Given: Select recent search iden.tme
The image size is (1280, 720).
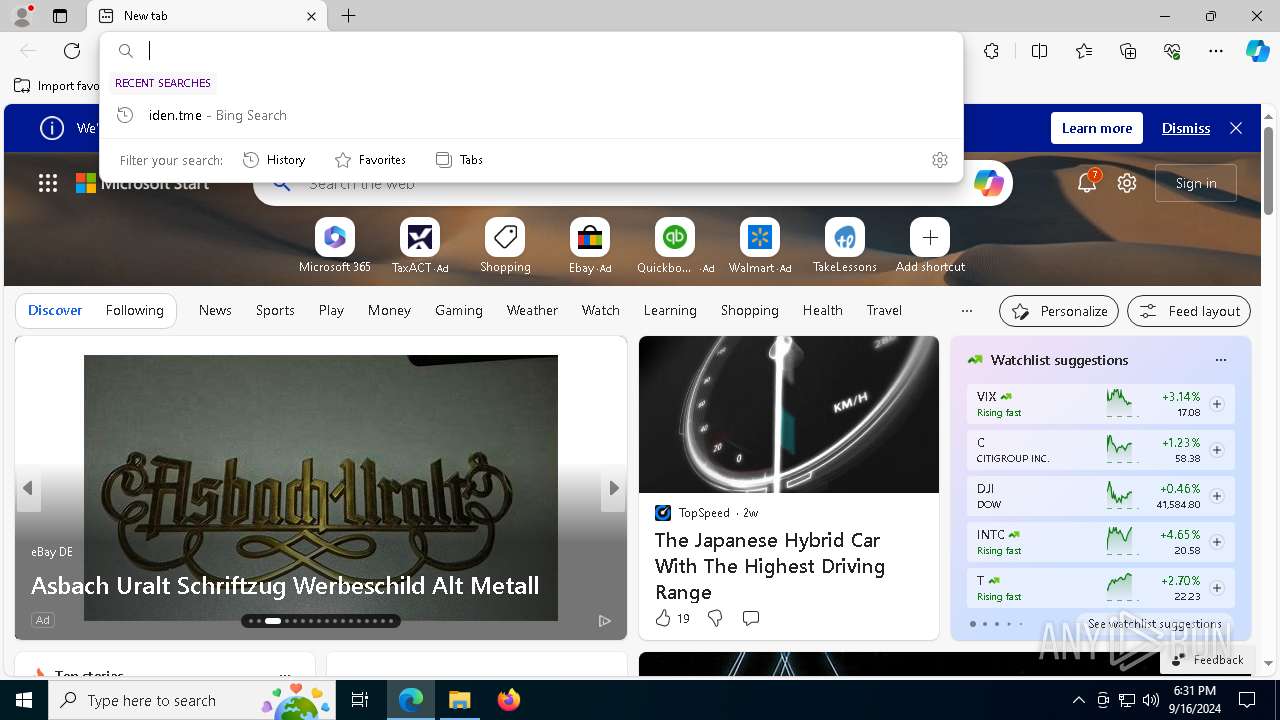Looking at the screenshot, I should (531, 115).
